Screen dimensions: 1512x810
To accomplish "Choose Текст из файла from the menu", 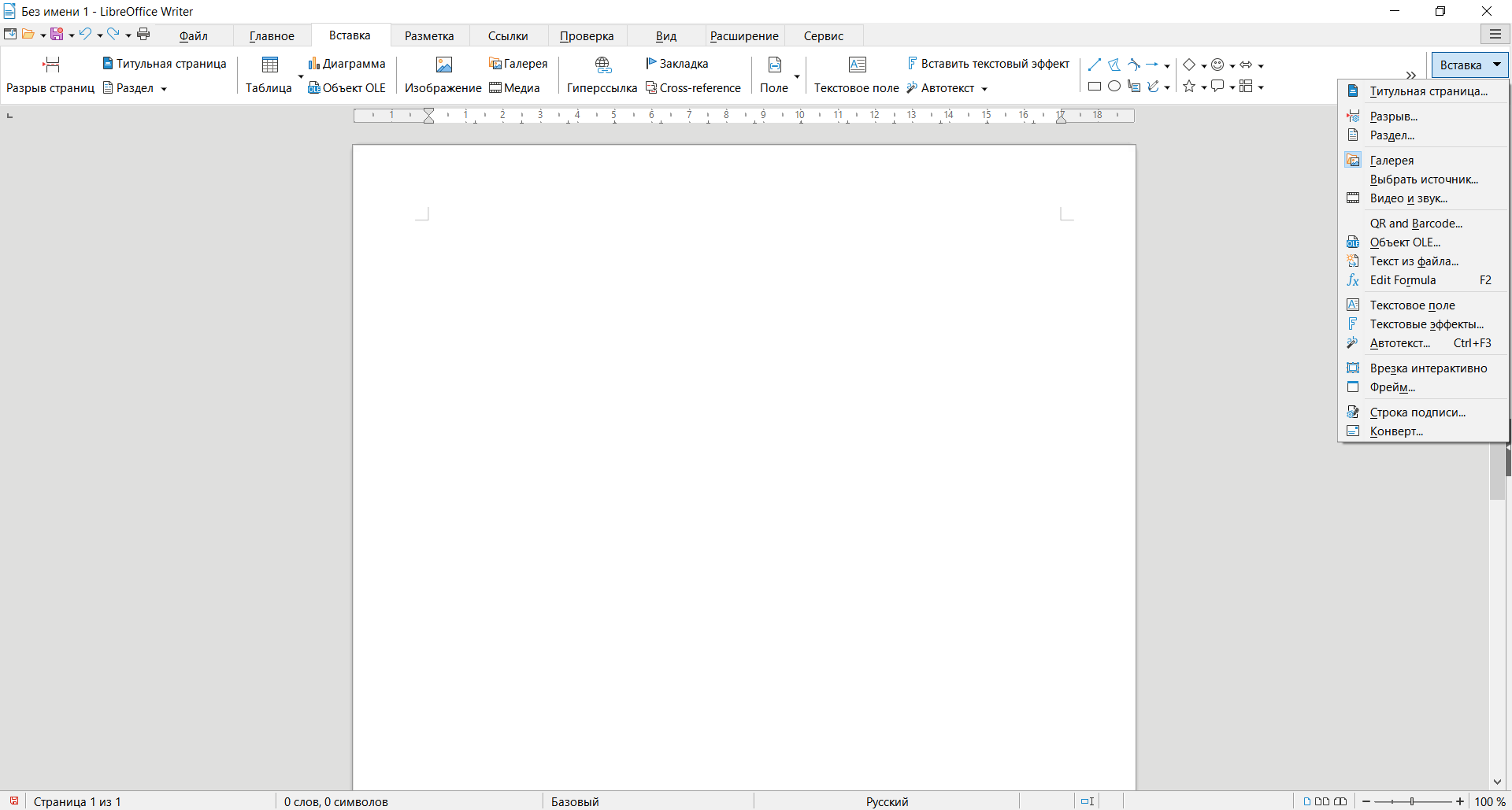I will point(1414,261).
